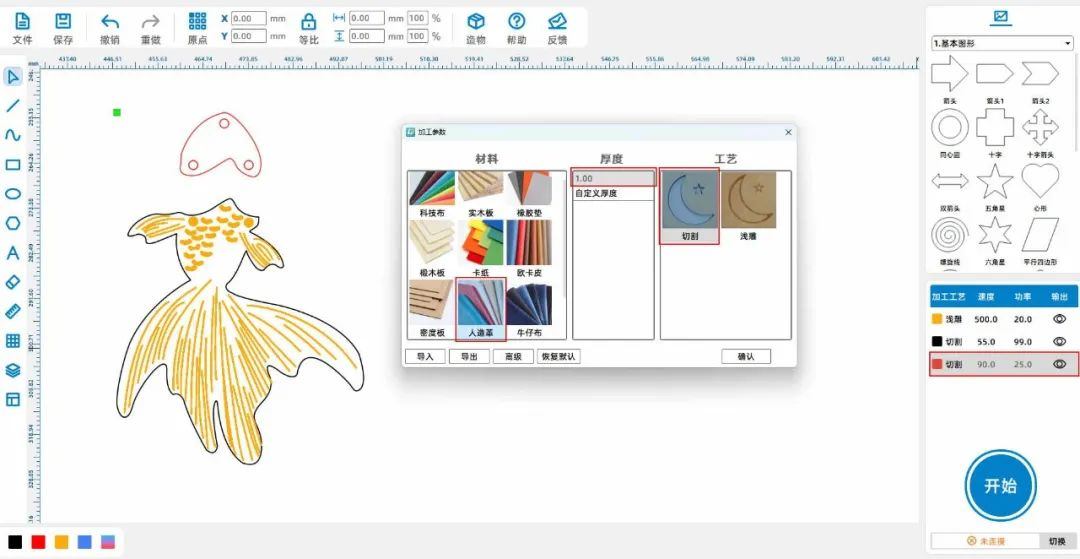This screenshot has width=1080, height=559.
Task: Select the eraser tool
Action: pyautogui.click(x=13, y=282)
